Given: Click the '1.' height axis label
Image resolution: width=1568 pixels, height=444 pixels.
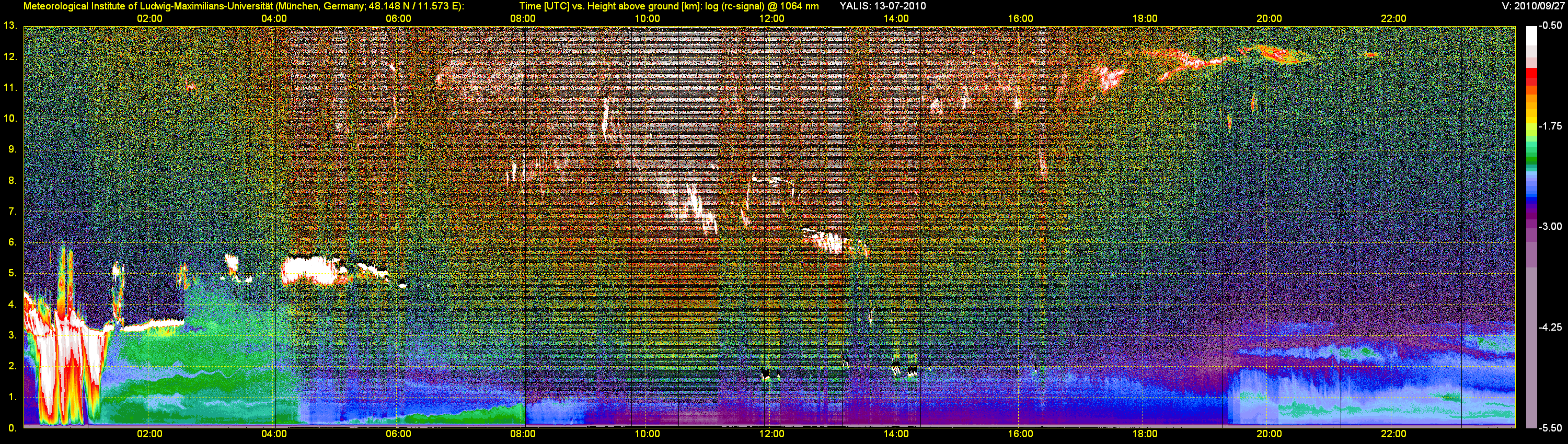Looking at the screenshot, I should [x=12, y=397].
